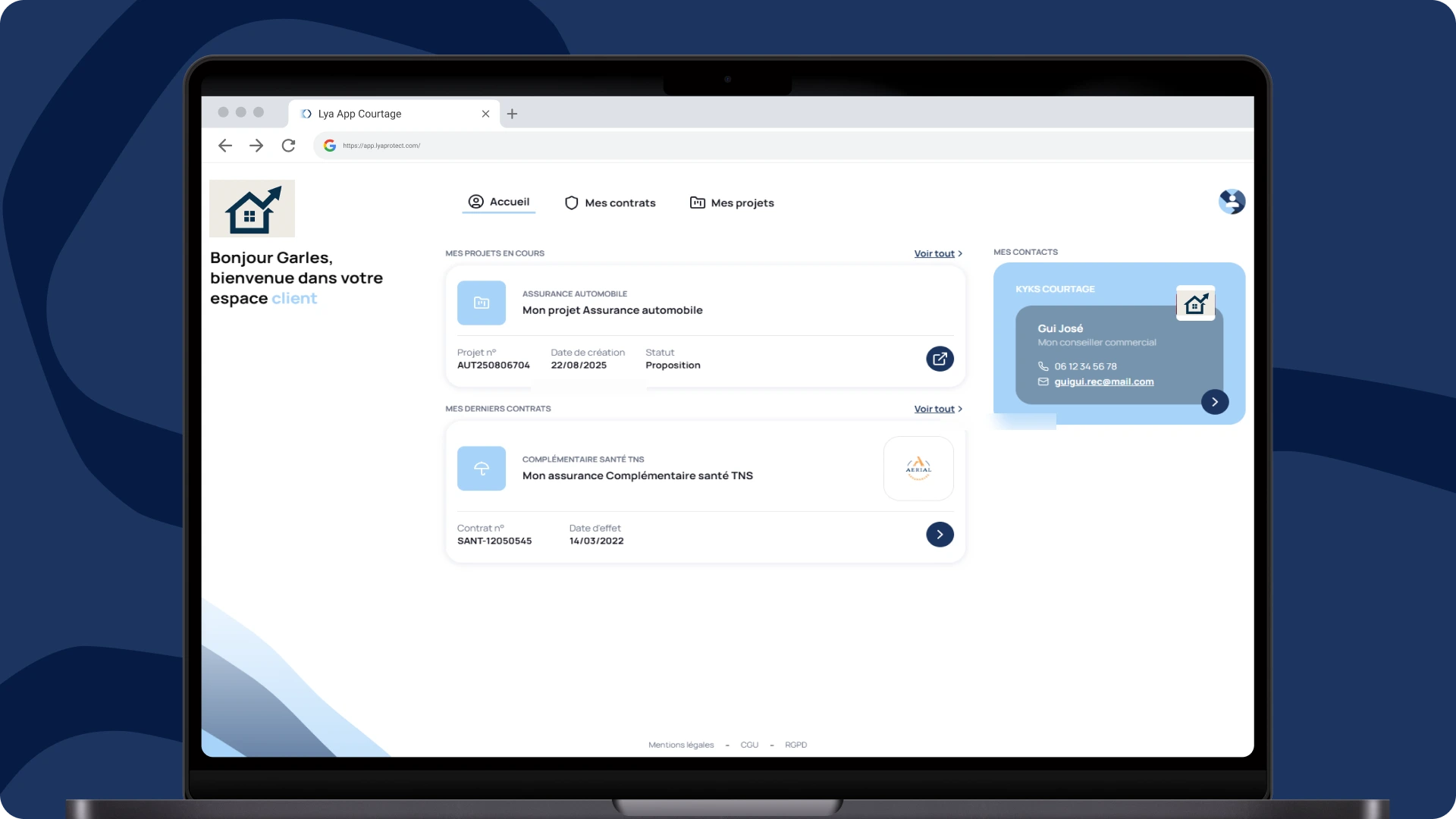The height and width of the screenshot is (819, 1456).
Task: Open contract details arrow button
Action: tap(940, 535)
